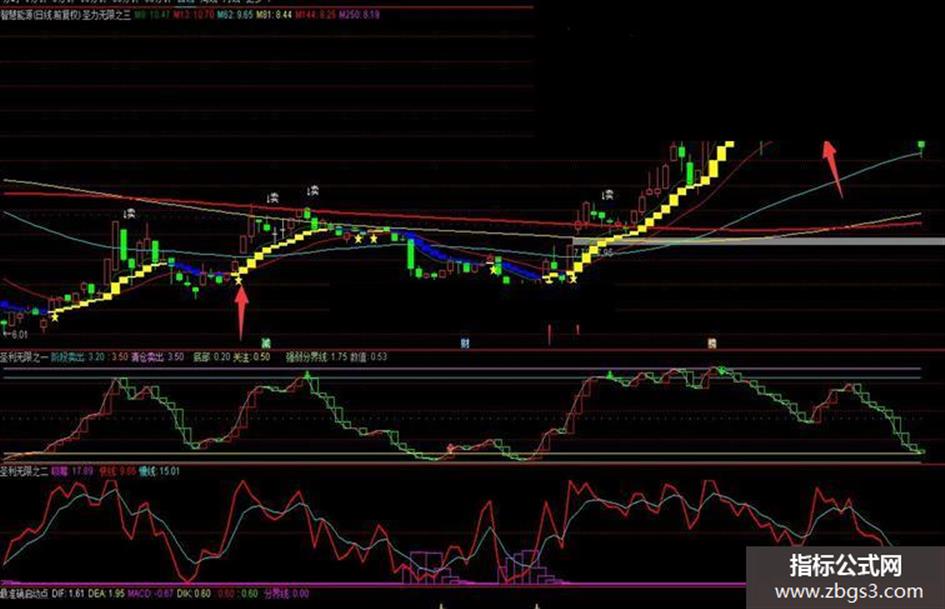Image resolution: width=945 pixels, height=609 pixels.
Task: Select the 圣利无限之二 indicator panel label
Action: (25, 471)
